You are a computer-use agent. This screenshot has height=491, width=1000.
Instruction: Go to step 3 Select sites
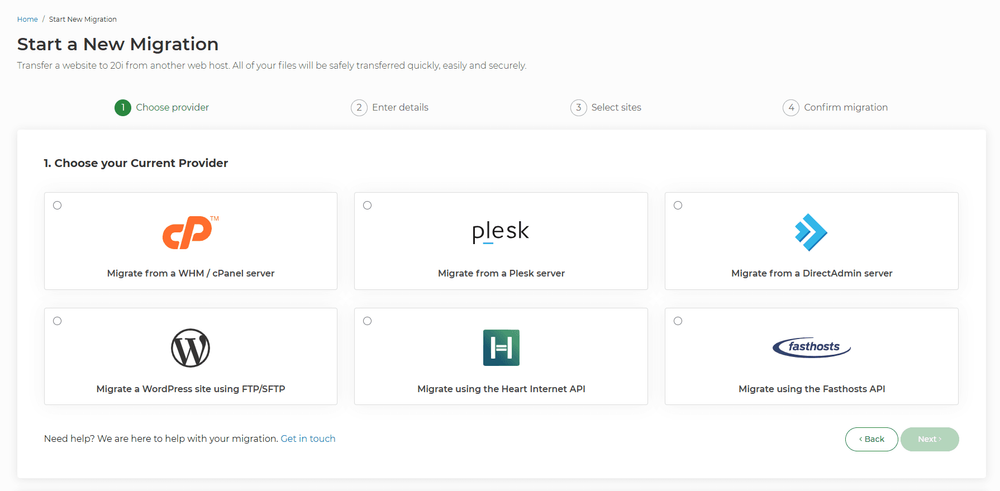(x=606, y=107)
